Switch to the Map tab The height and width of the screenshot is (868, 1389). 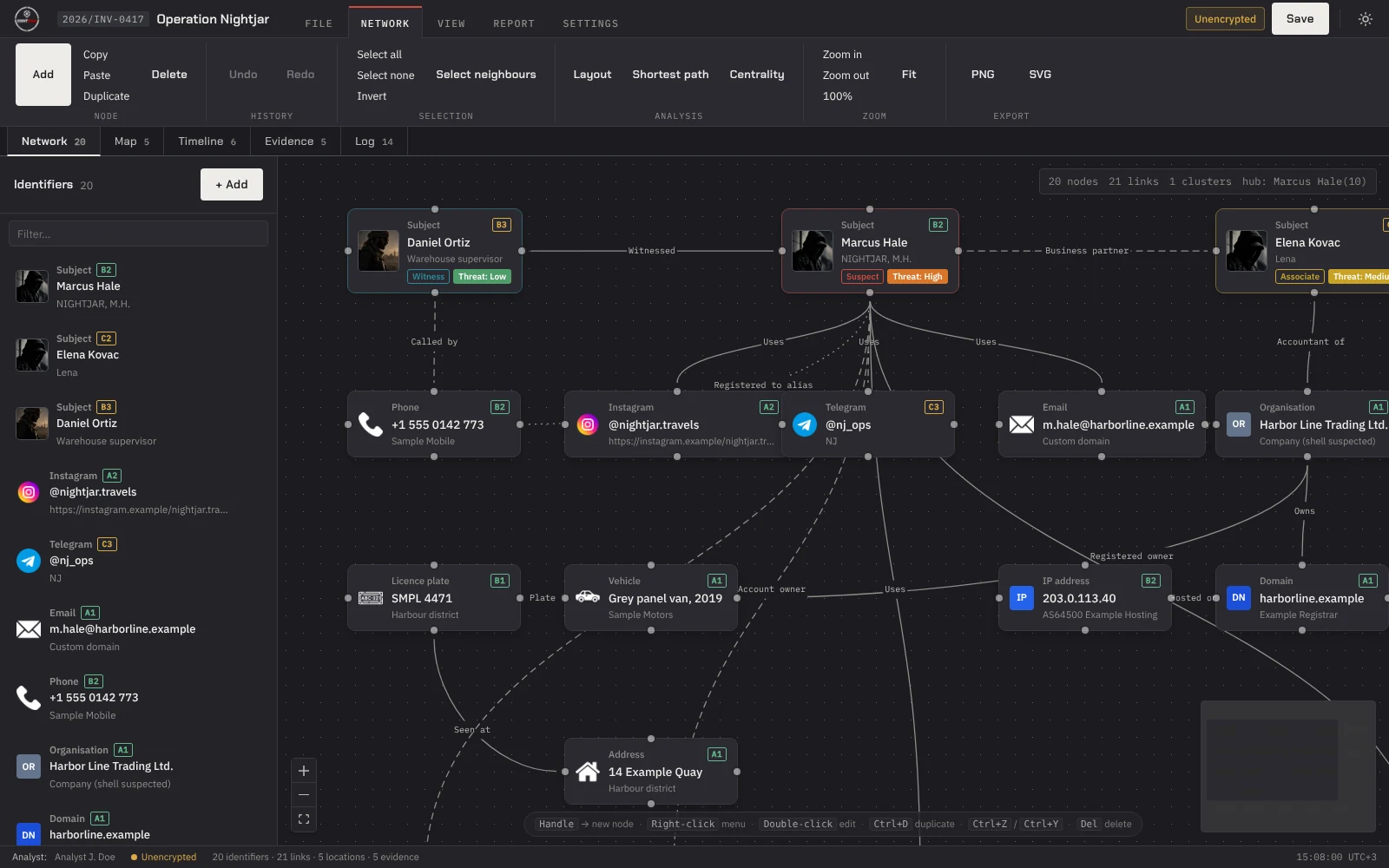(x=132, y=141)
